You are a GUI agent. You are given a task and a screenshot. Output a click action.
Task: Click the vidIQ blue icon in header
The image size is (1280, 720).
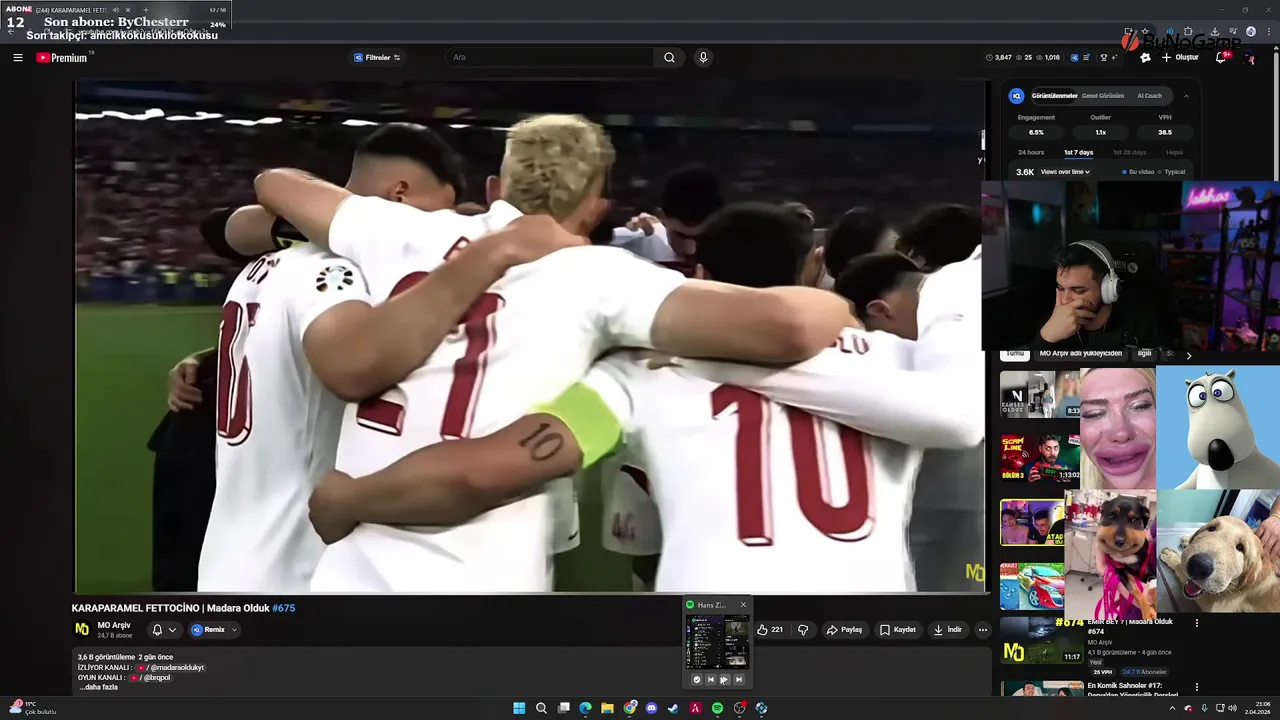point(1075,58)
